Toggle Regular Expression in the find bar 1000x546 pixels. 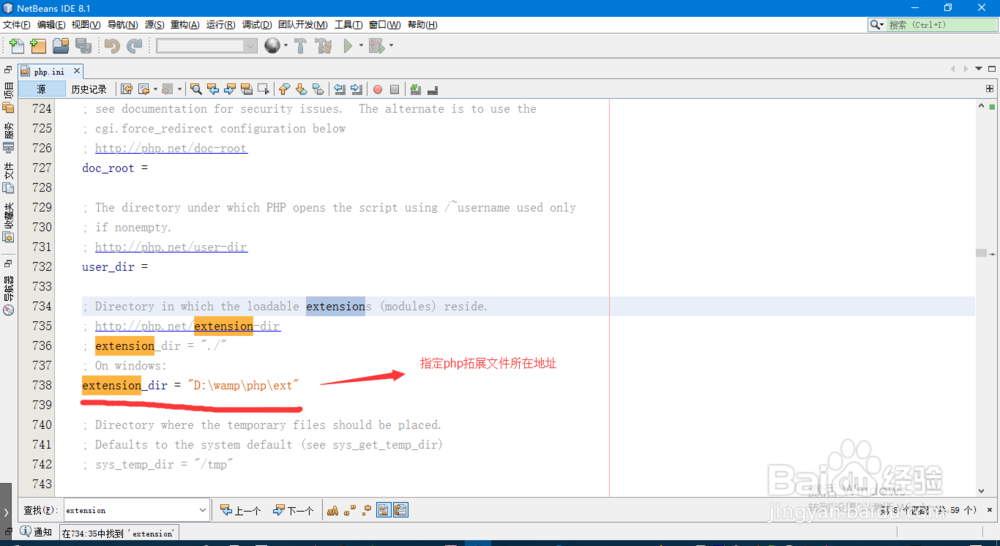point(366,510)
